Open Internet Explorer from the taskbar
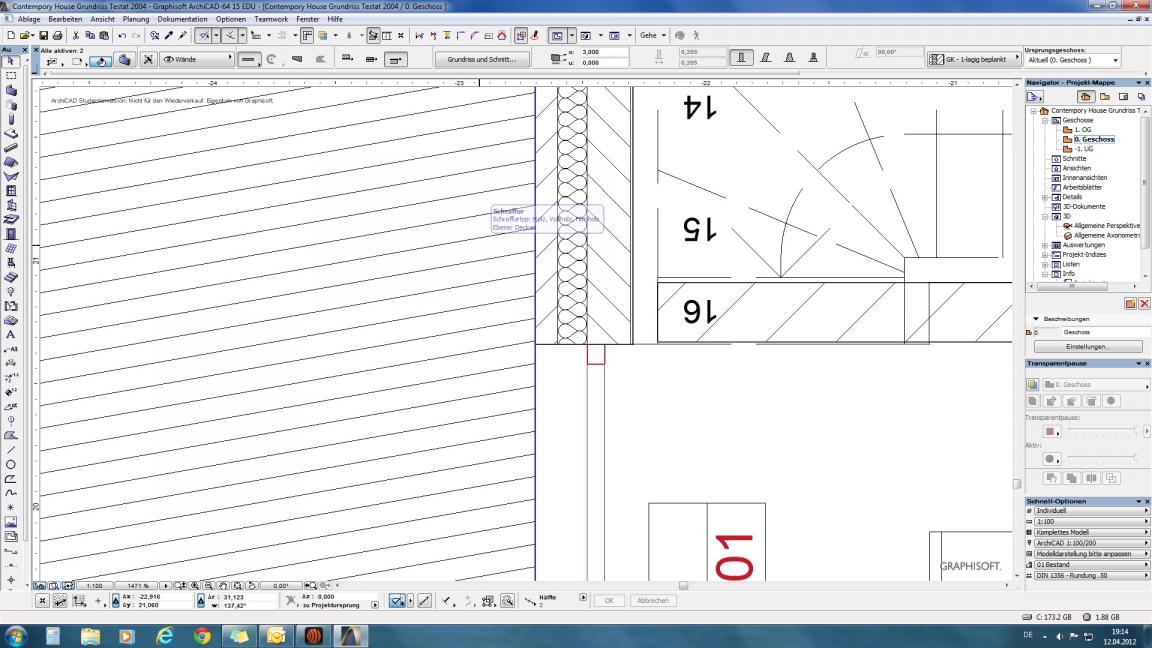The width and height of the screenshot is (1152, 648). click(x=165, y=636)
